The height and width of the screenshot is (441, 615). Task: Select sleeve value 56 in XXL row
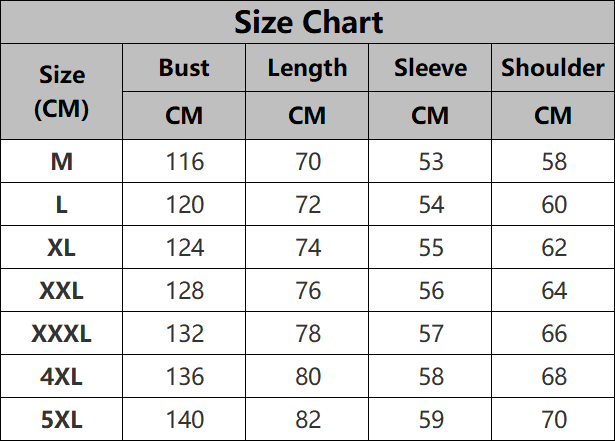point(431,291)
